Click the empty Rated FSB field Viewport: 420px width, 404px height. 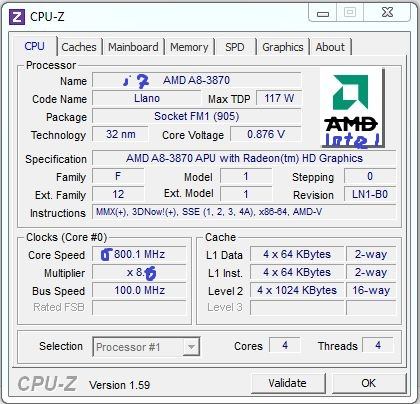pyautogui.click(x=139, y=308)
